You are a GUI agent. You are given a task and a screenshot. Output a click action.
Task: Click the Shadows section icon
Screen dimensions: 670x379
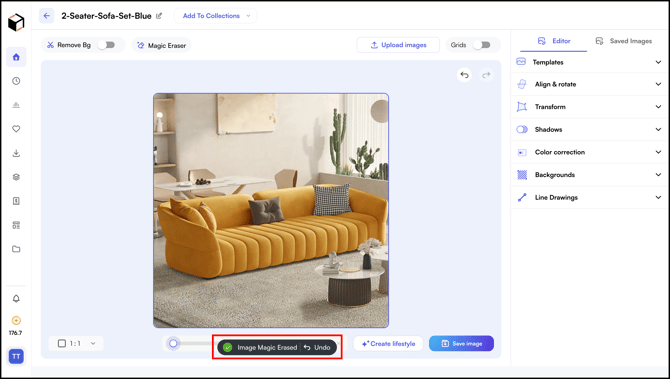coord(522,129)
